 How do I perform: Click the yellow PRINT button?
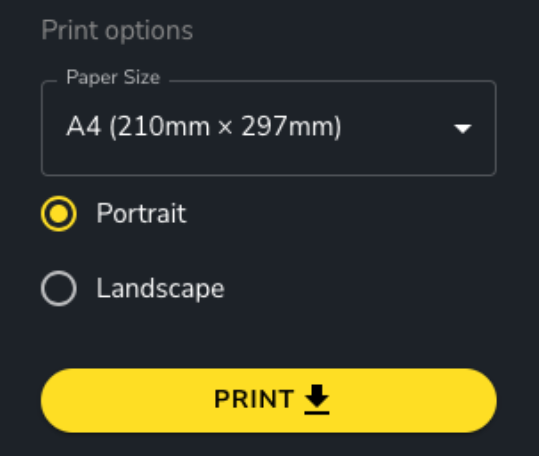click(x=268, y=400)
